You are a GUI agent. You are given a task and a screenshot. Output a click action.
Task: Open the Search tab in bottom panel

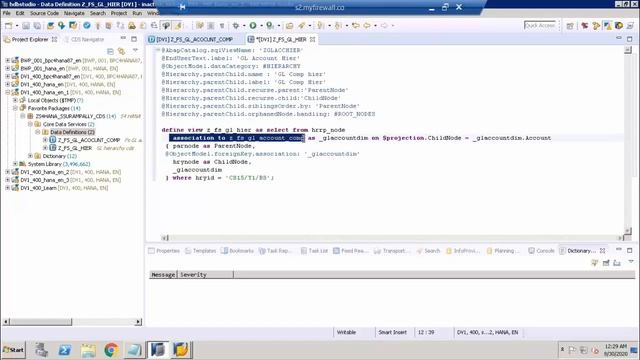point(428,251)
